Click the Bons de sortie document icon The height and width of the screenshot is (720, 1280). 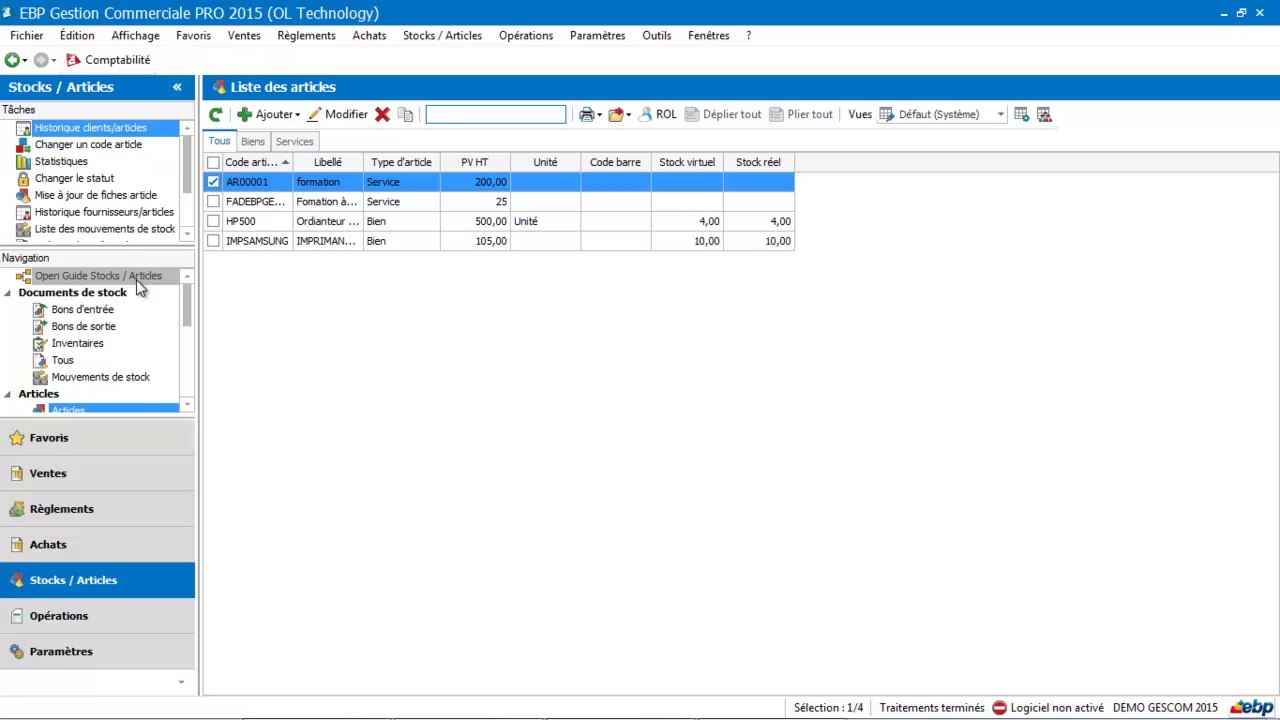pyautogui.click(x=40, y=327)
